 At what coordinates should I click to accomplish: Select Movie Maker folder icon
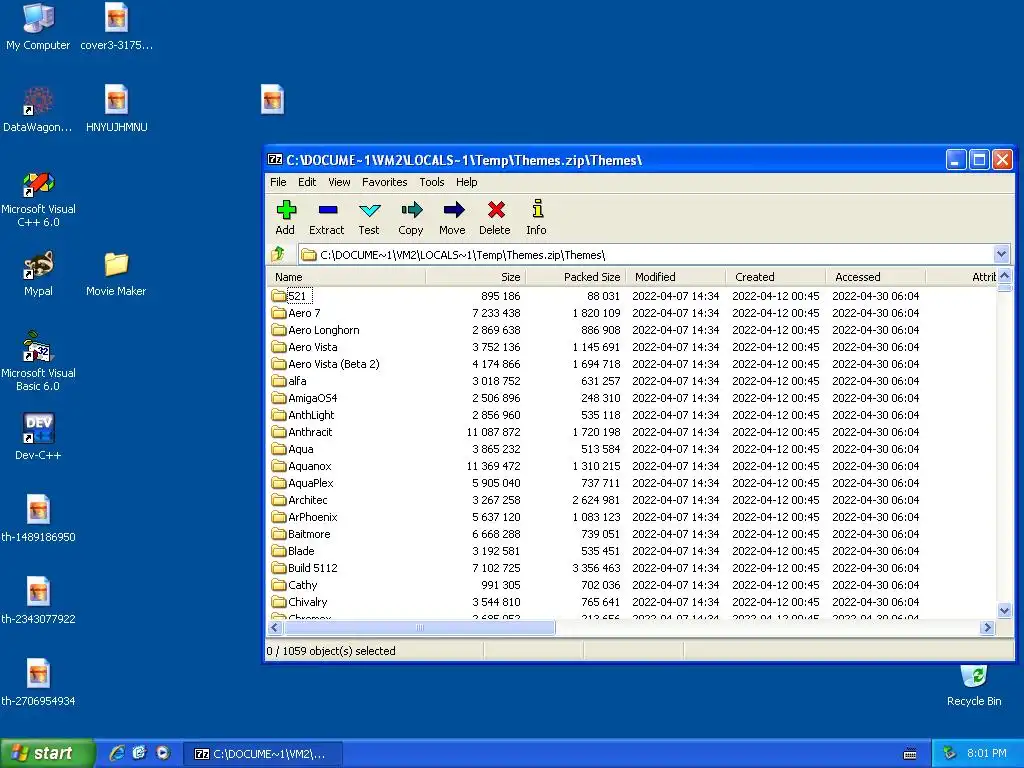point(116,274)
